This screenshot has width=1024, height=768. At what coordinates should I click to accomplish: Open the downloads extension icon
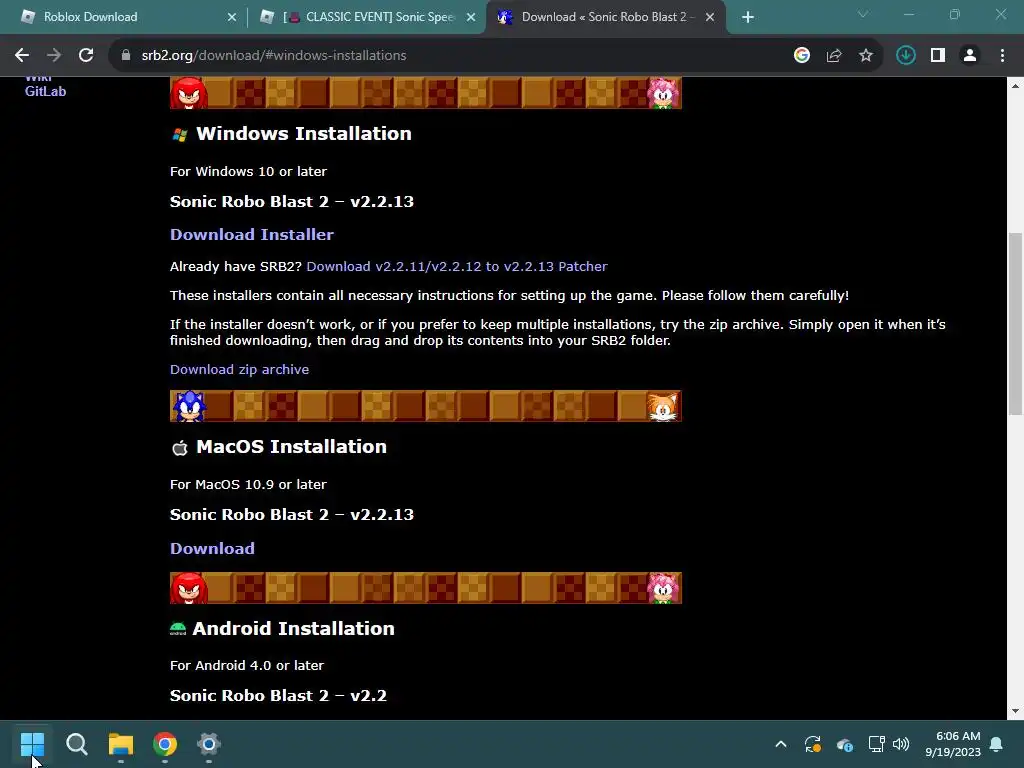tap(905, 56)
